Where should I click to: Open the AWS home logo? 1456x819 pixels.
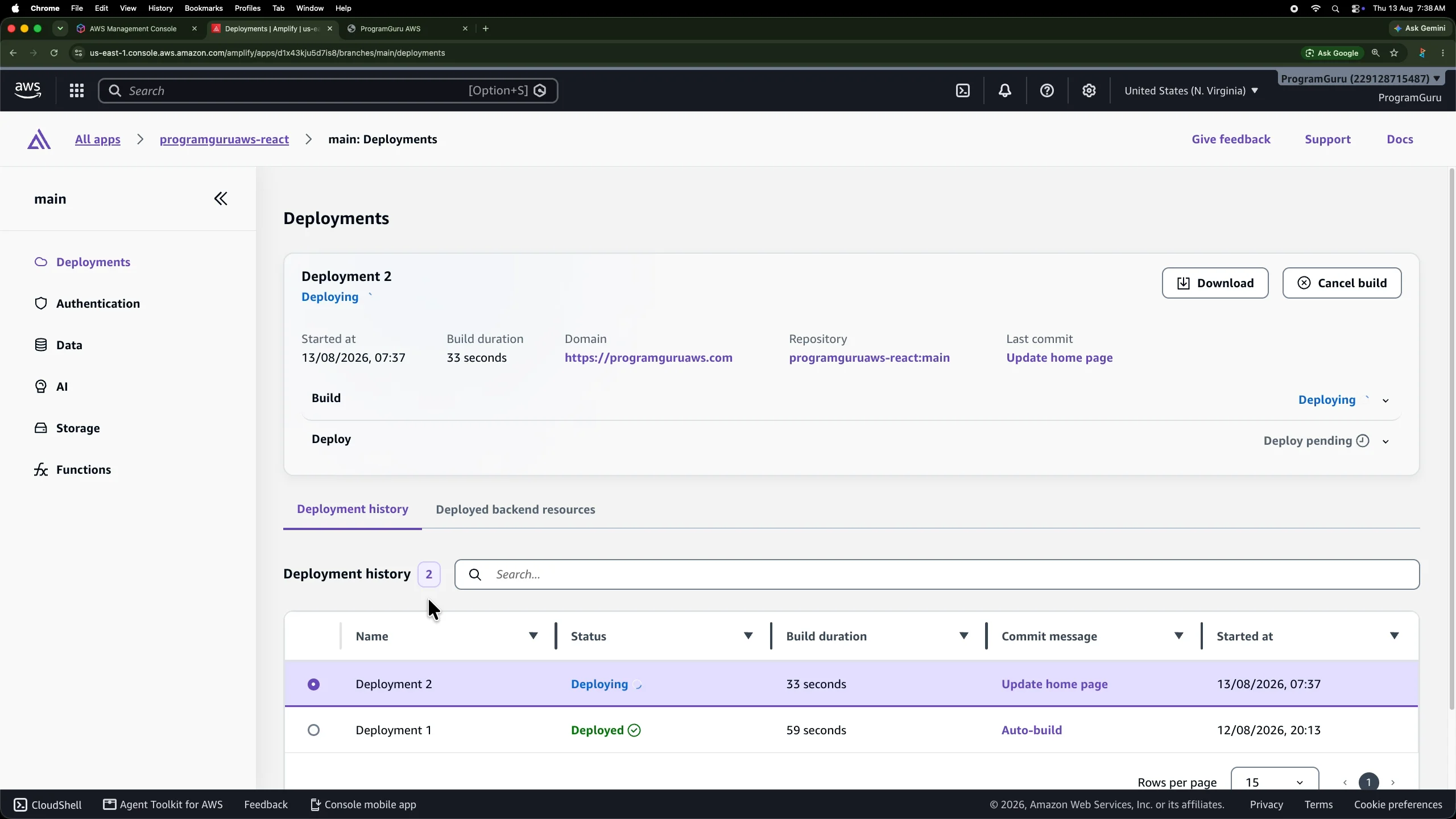pyautogui.click(x=28, y=90)
